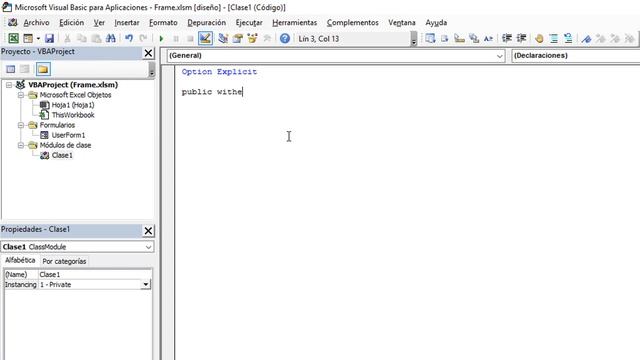Click the Clear All Bookmarks icon

(630, 38)
